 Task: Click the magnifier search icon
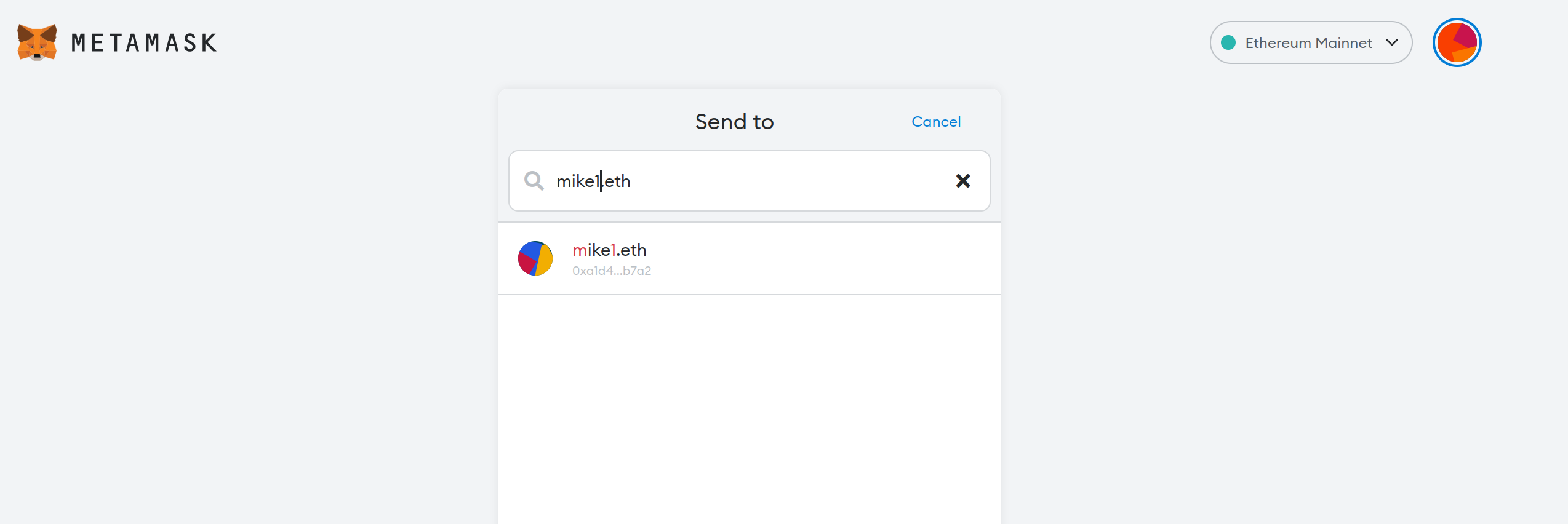pos(534,181)
